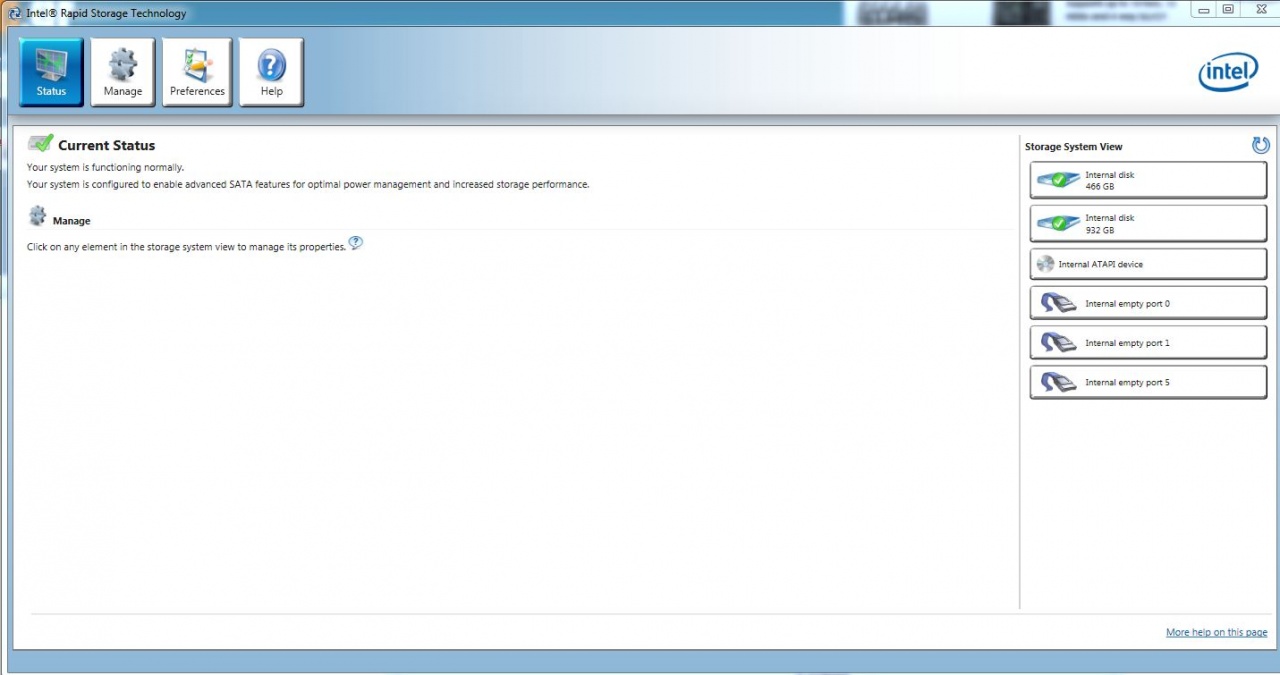Select Internal empty port 5
Image resolution: width=1280 pixels, height=675 pixels.
click(x=1148, y=382)
